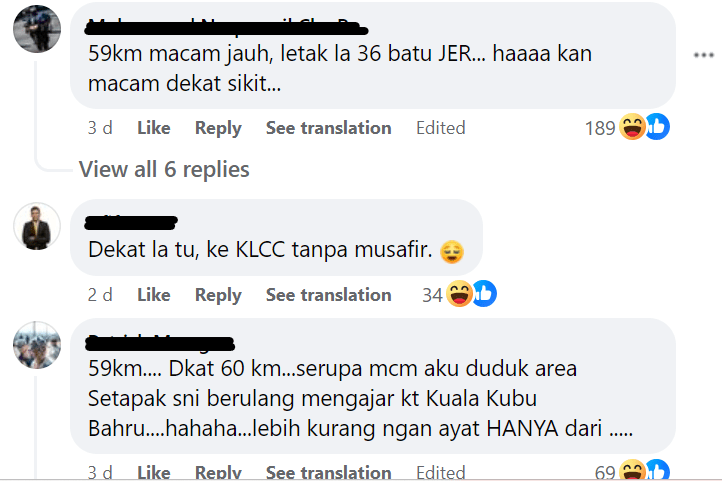Like the KLCC tanpa musafir comment
The image size is (722, 481).
coord(153,295)
